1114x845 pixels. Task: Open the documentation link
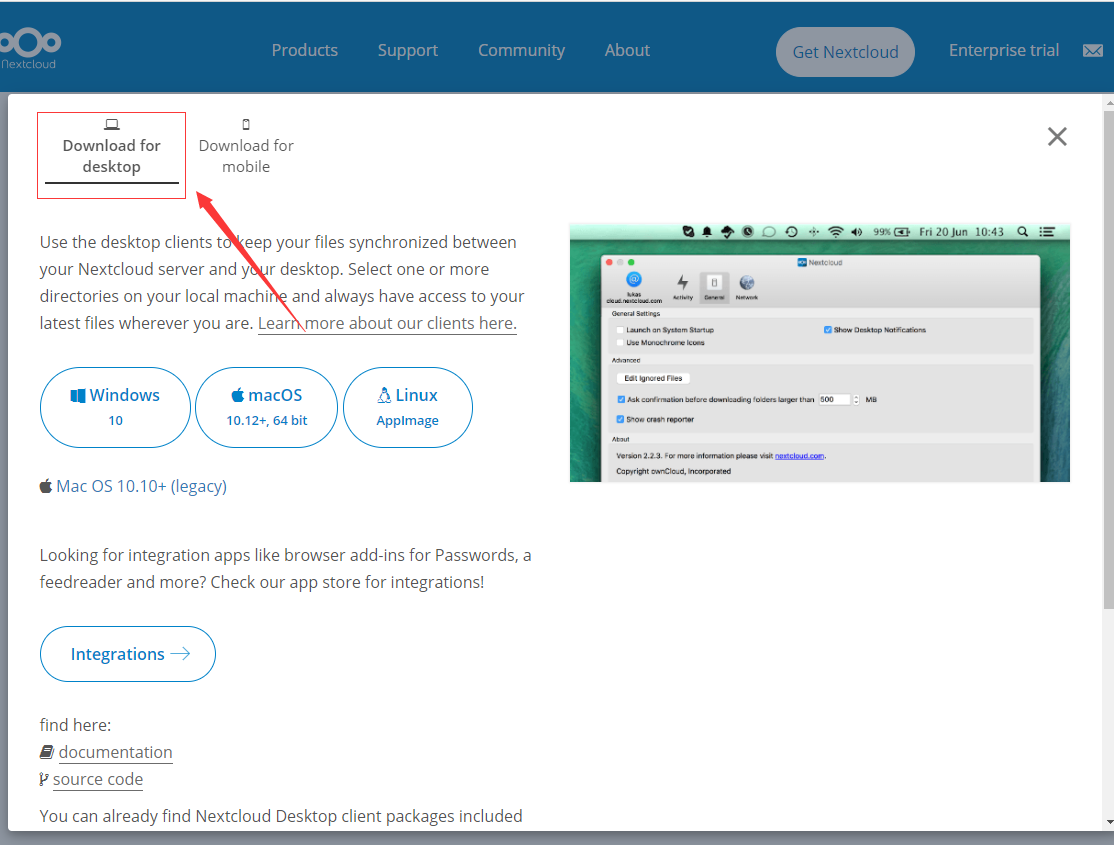116,752
